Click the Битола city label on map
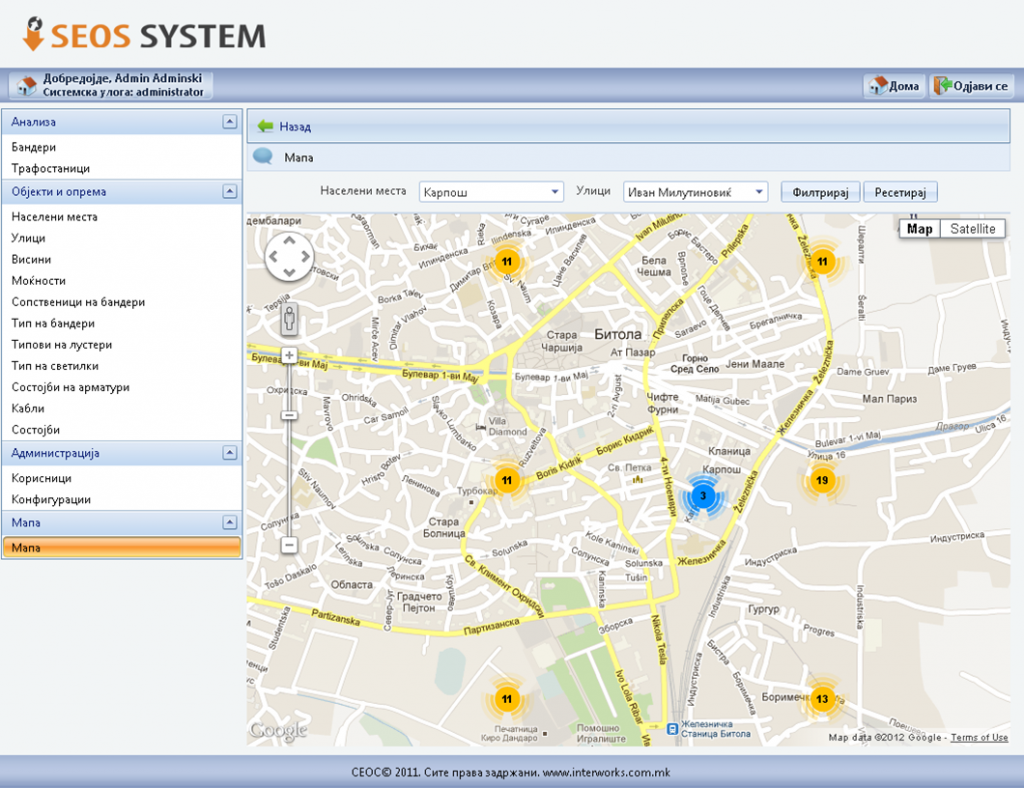1024x788 pixels. pyautogui.click(x=618, y=334)
